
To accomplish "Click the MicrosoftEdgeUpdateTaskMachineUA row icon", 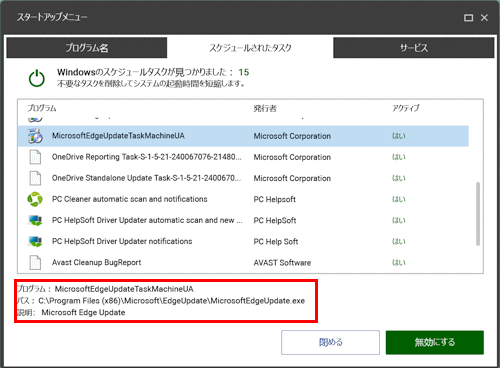I will tap(35, 136).
